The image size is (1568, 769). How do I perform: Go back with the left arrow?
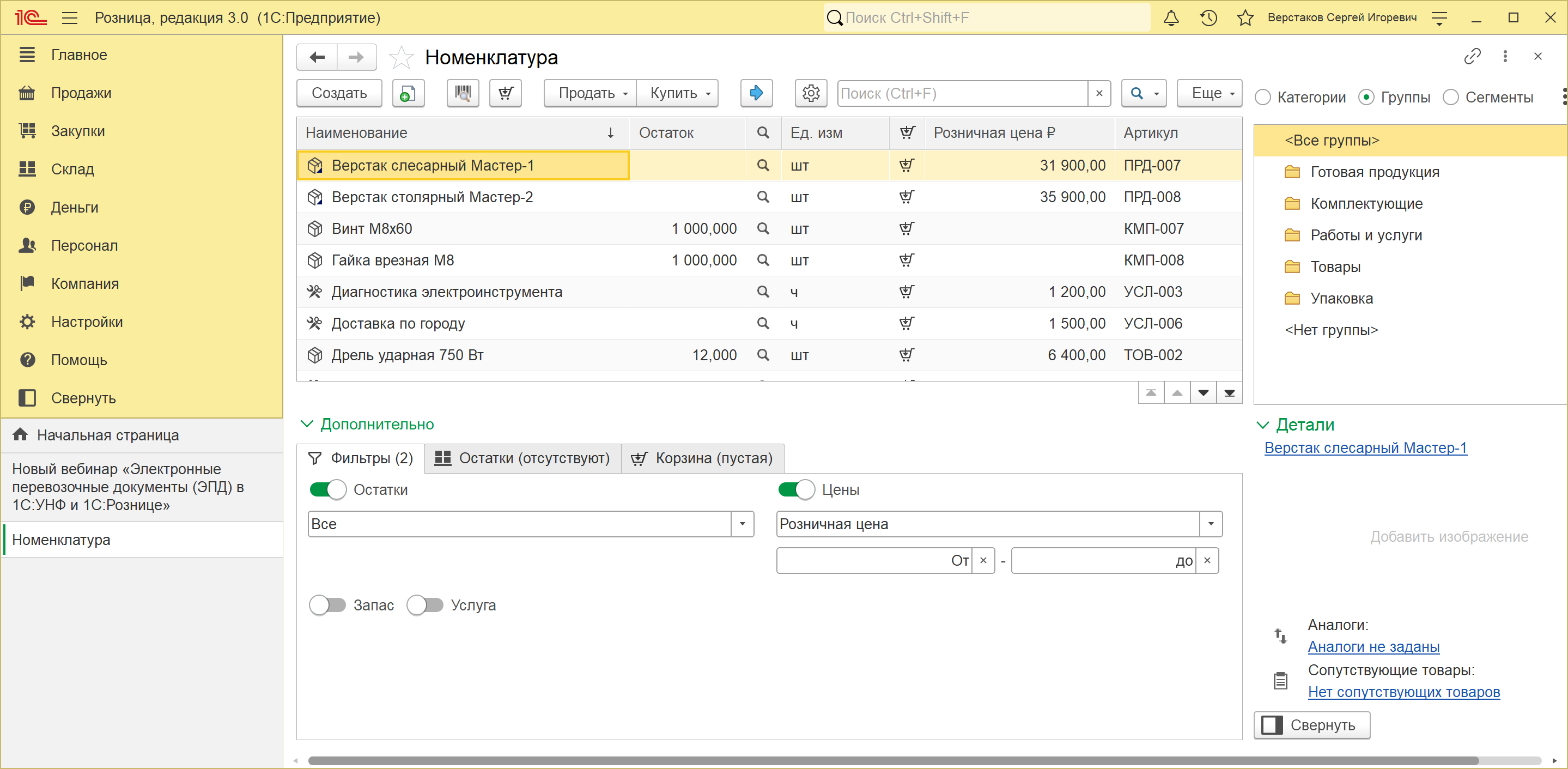[317, 57]
